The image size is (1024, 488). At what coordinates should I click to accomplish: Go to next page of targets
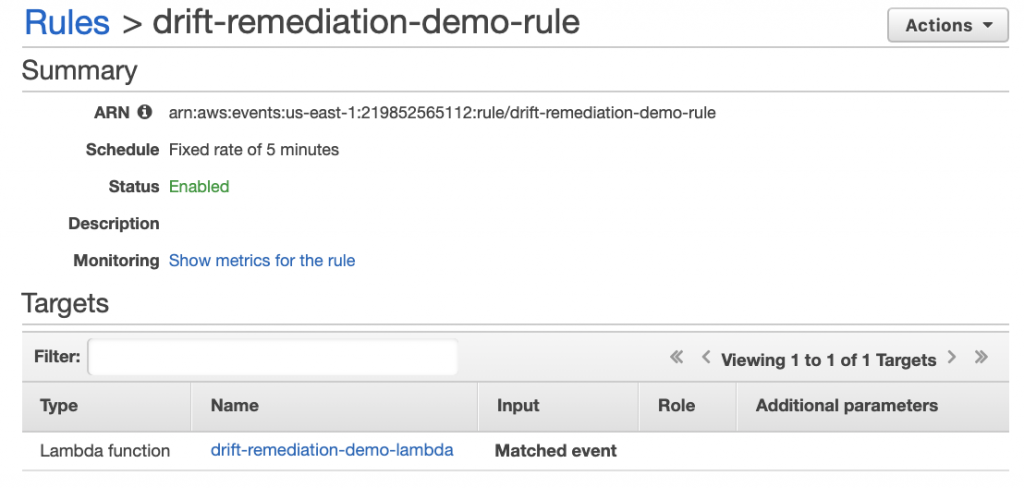[952, 357]
